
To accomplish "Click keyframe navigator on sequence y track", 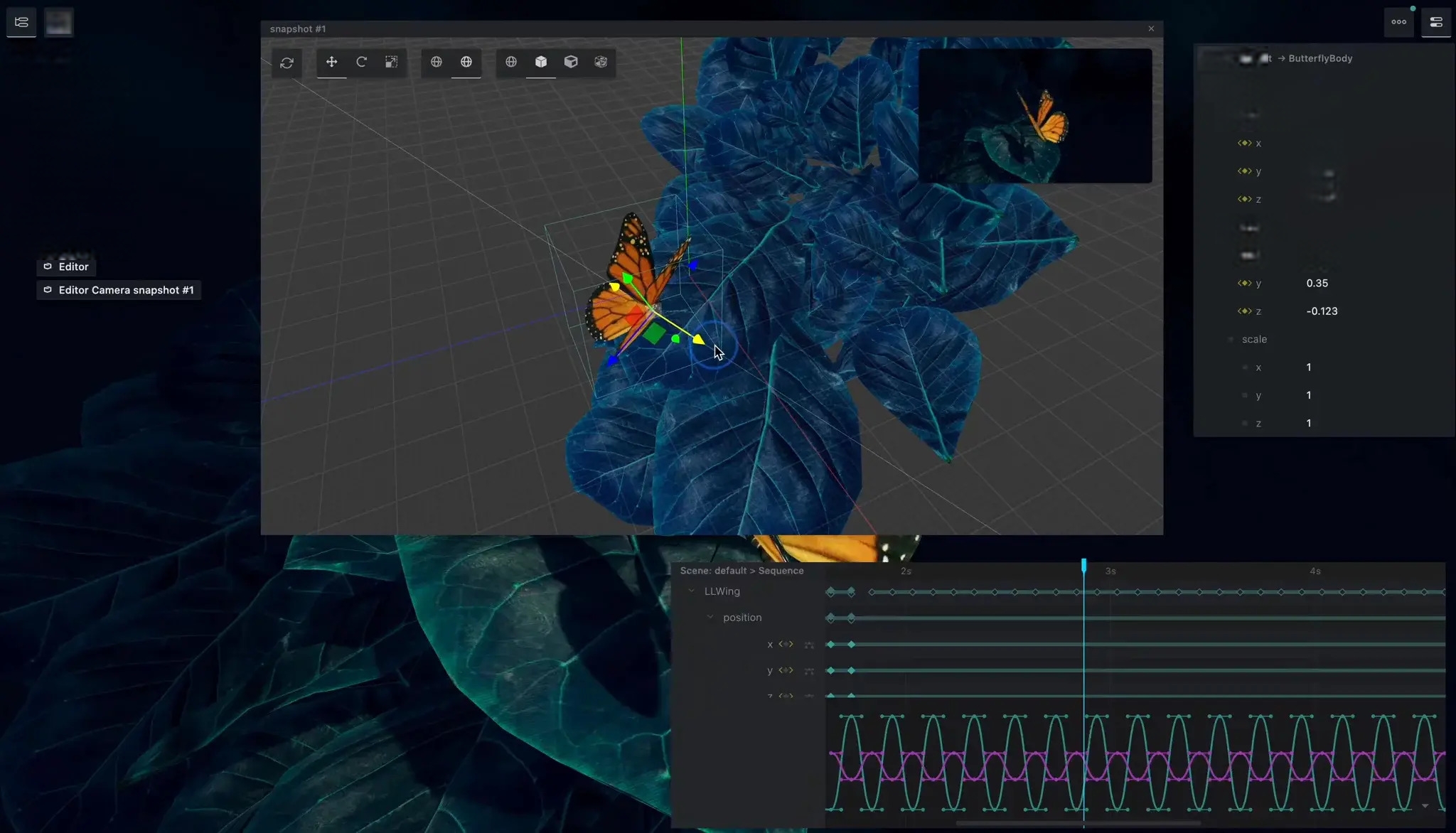I will point(786,670).
